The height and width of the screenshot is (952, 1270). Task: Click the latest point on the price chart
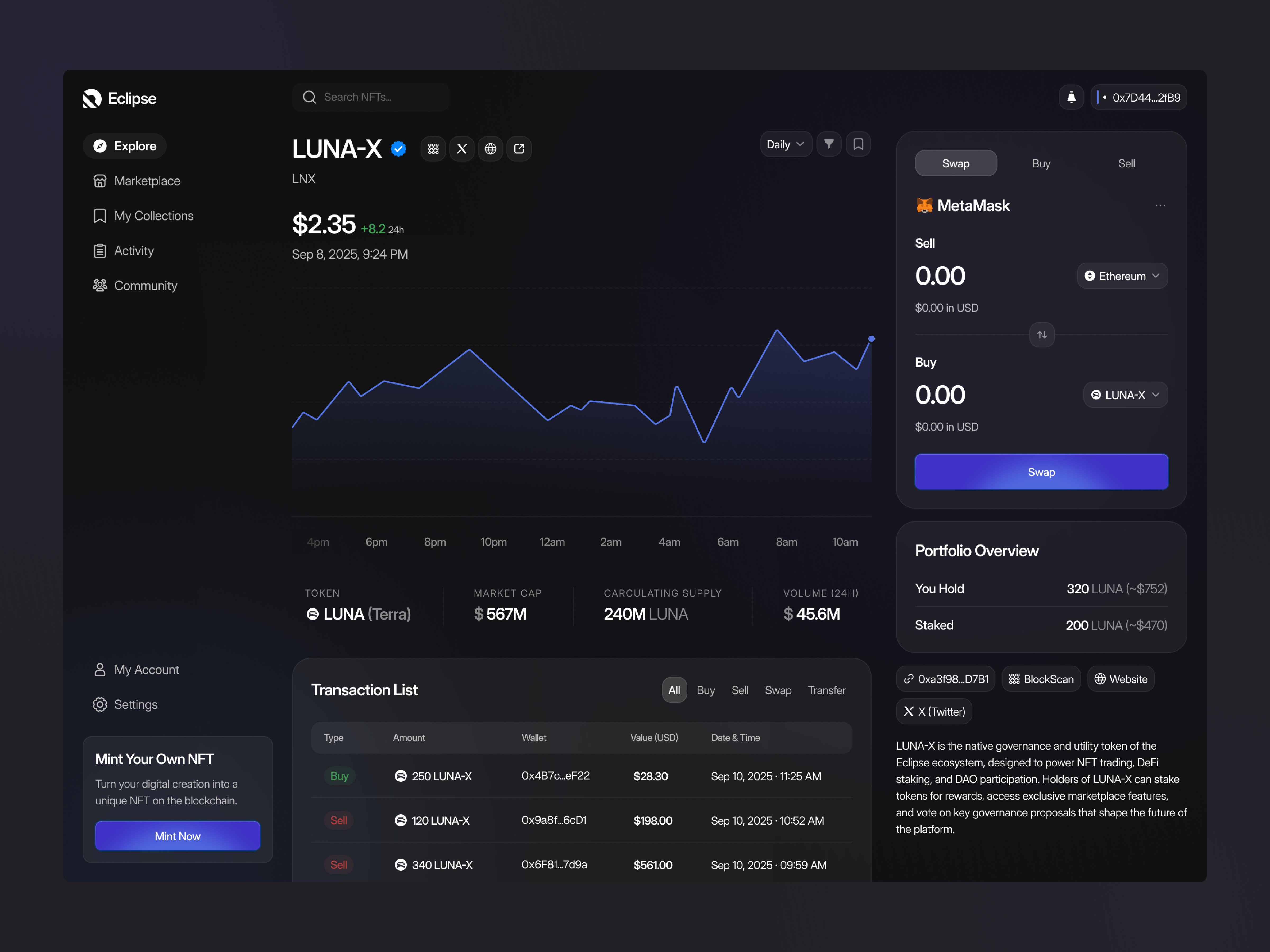(872, 339)
